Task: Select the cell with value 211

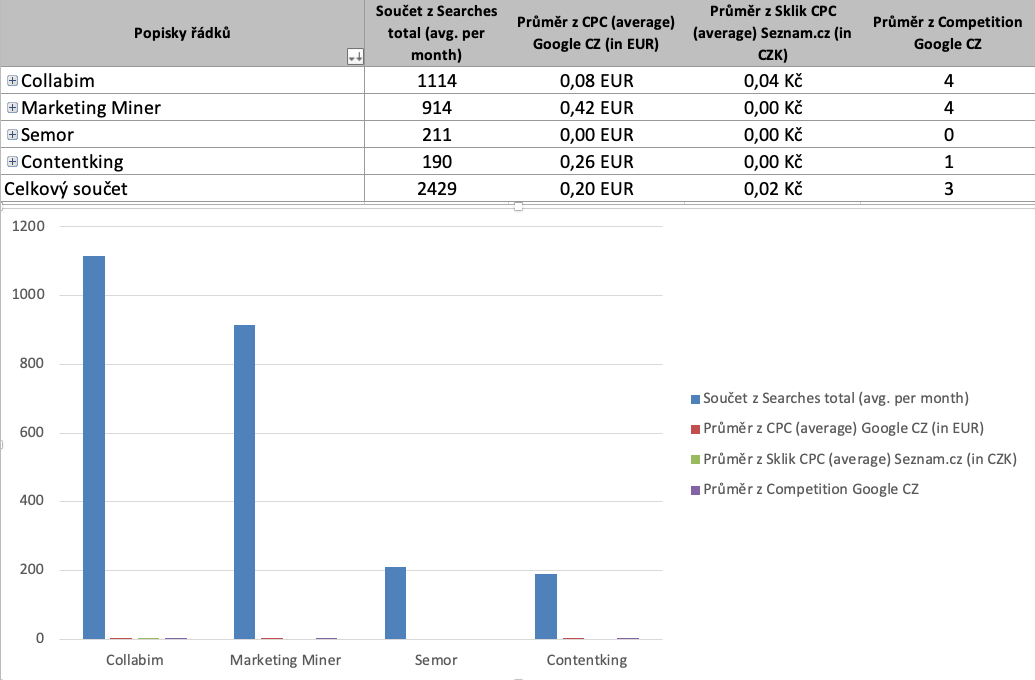Action: [436, 135]
